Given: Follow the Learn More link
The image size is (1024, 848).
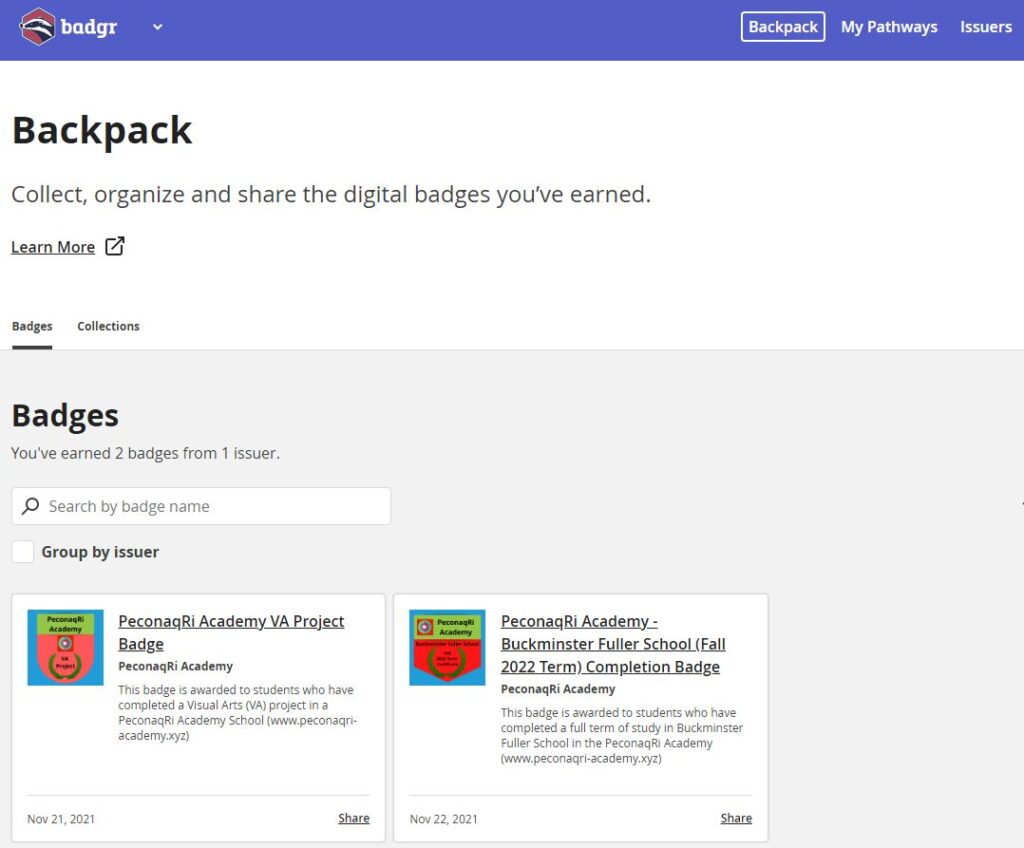Looking at the screenshot, I should 53,247.
